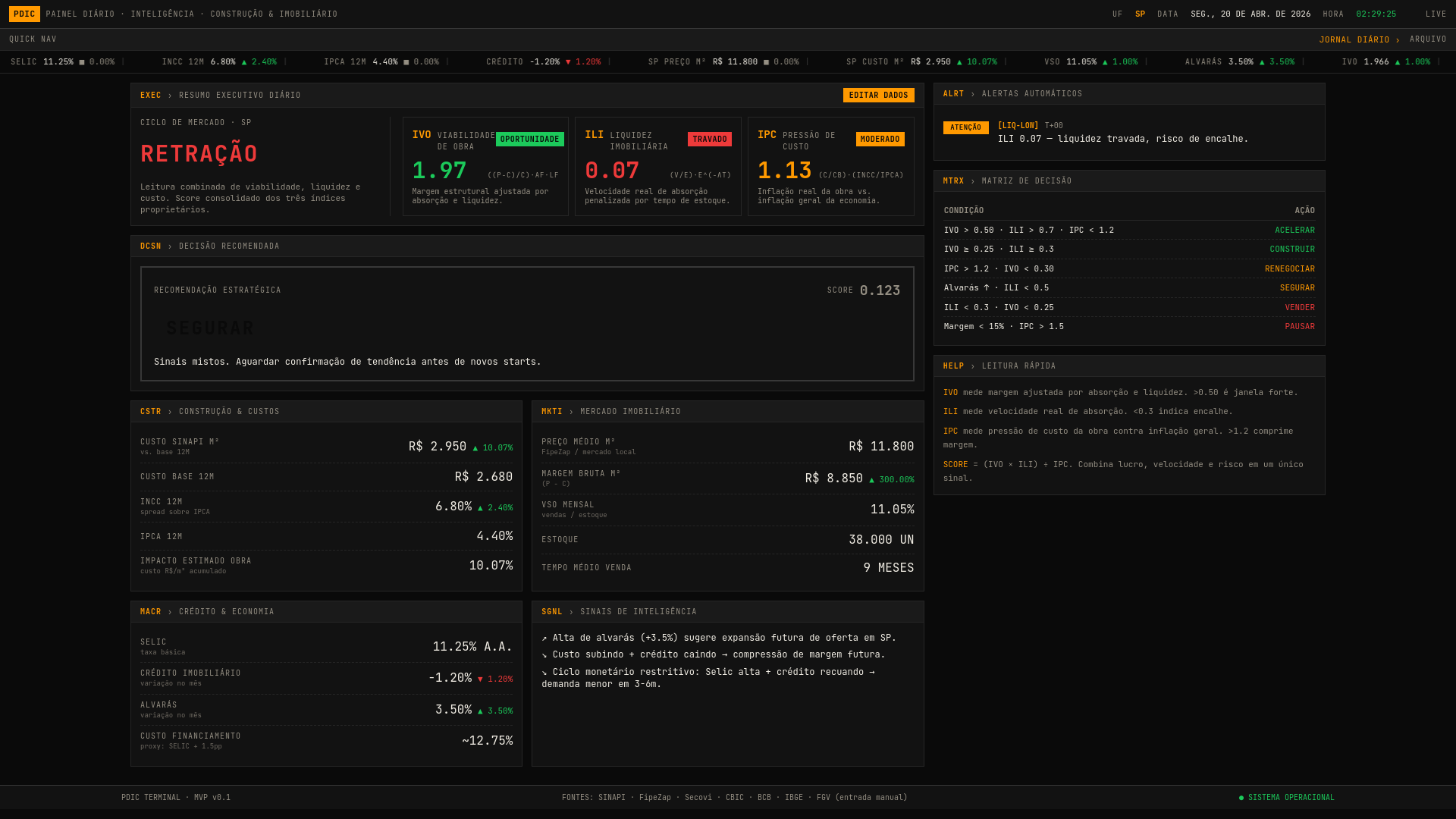This screenshot has width=1456, height=819.
Task: Click the Moderado badge on IPC card
Action: coord(880,140)
